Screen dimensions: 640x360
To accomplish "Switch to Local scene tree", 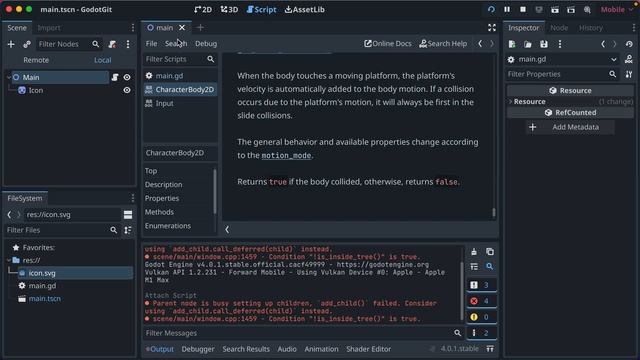I will click(x=102, y=60).
